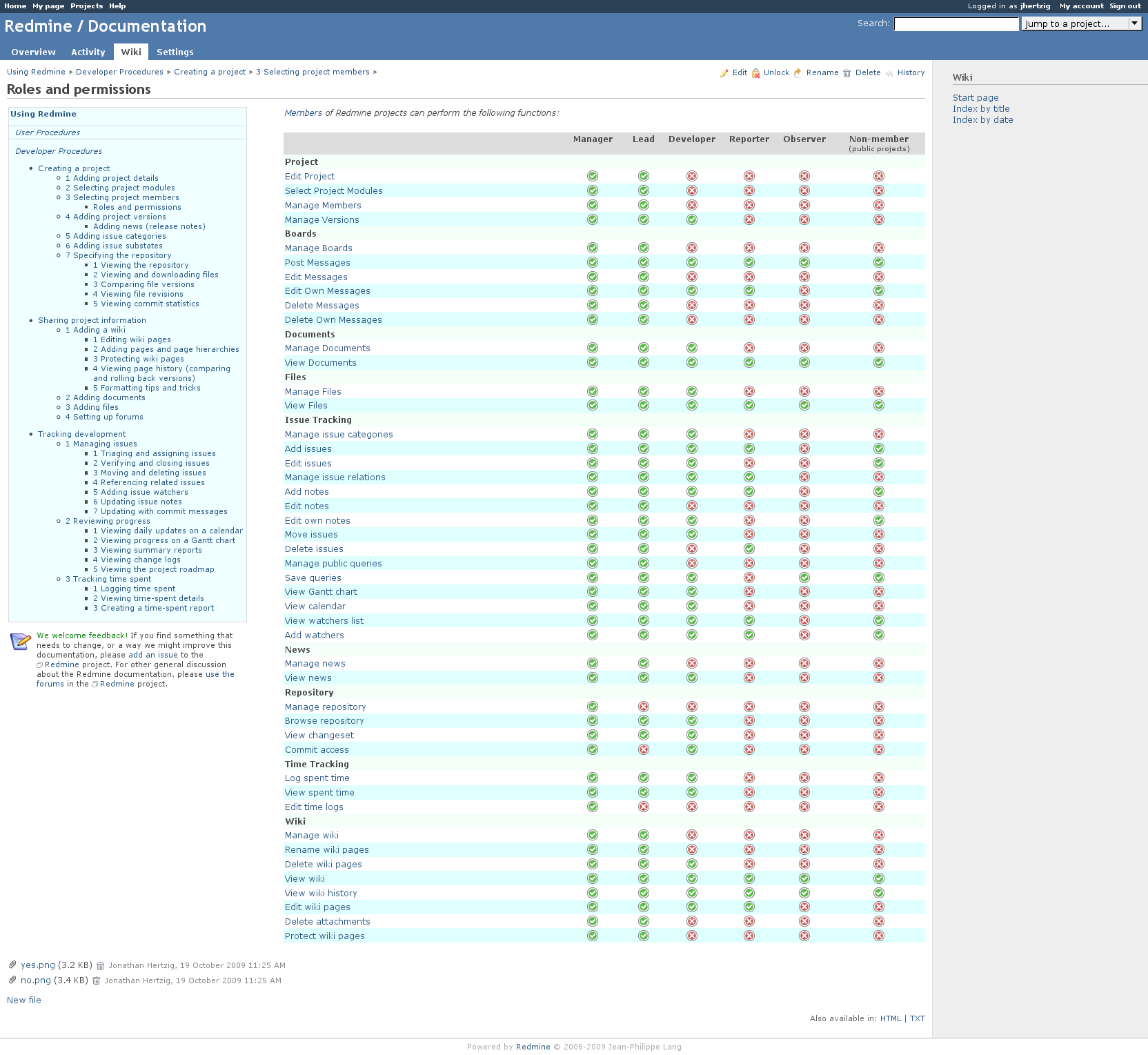Click Non-member green check for Post Messages

tap(879, 262)
